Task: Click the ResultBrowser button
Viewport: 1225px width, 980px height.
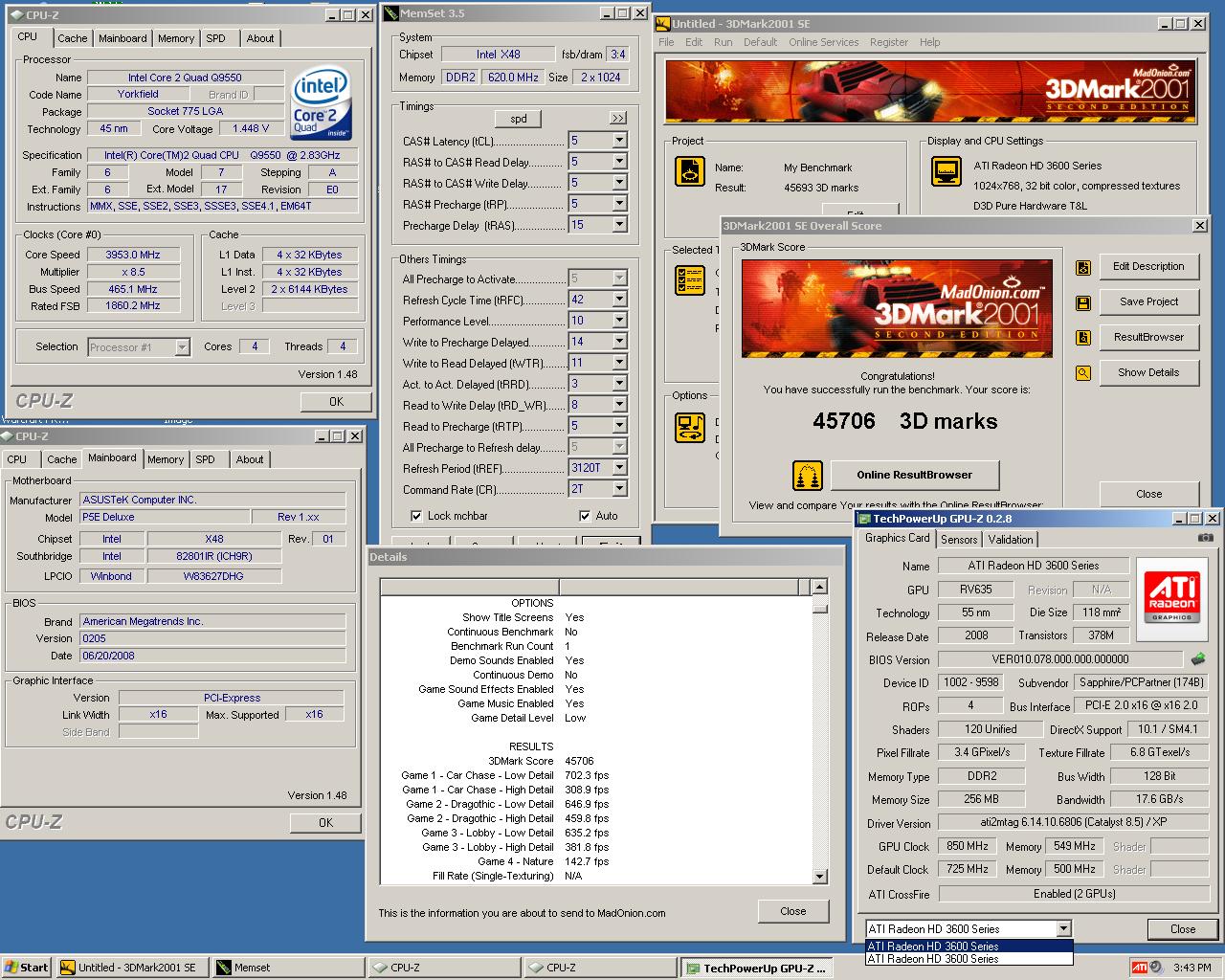Action: point(1149,337)
